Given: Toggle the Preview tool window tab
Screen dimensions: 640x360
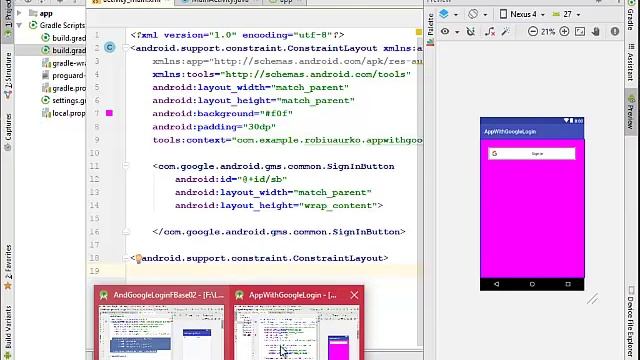Looking at the screenshot, I should [631, 112].
